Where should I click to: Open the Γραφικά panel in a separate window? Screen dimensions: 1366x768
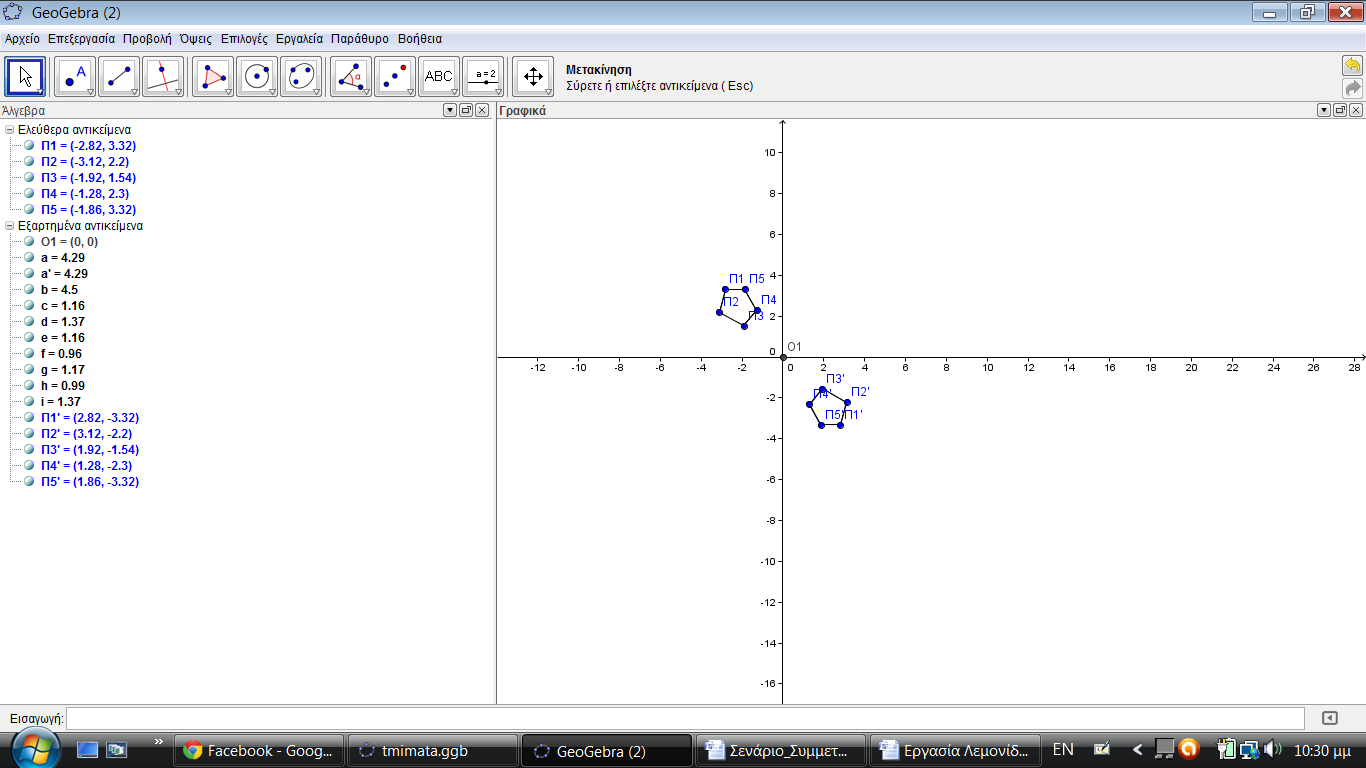pyautogui.click(x=1340, y=110)
